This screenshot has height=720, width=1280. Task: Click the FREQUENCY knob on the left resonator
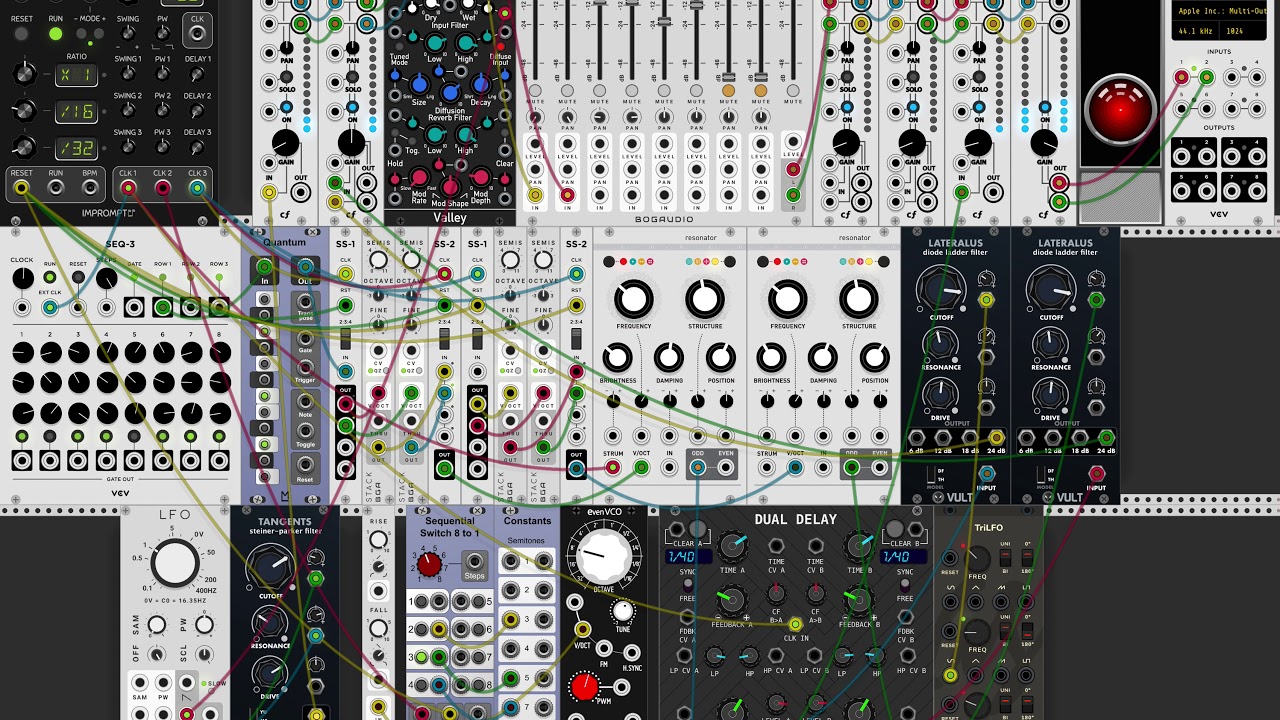click(633, 299)
